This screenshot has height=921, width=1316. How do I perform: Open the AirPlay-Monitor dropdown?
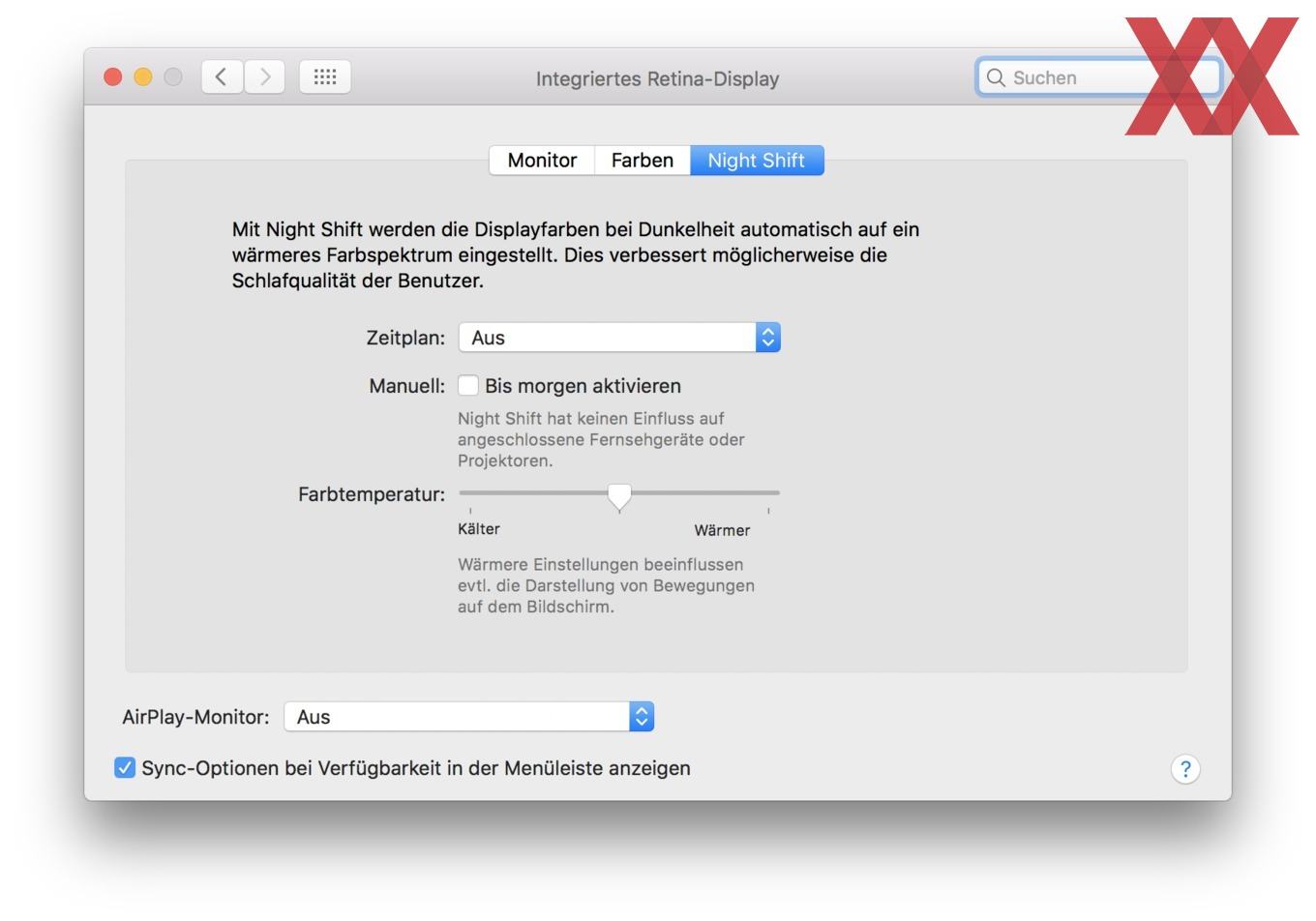click(469, 717)
